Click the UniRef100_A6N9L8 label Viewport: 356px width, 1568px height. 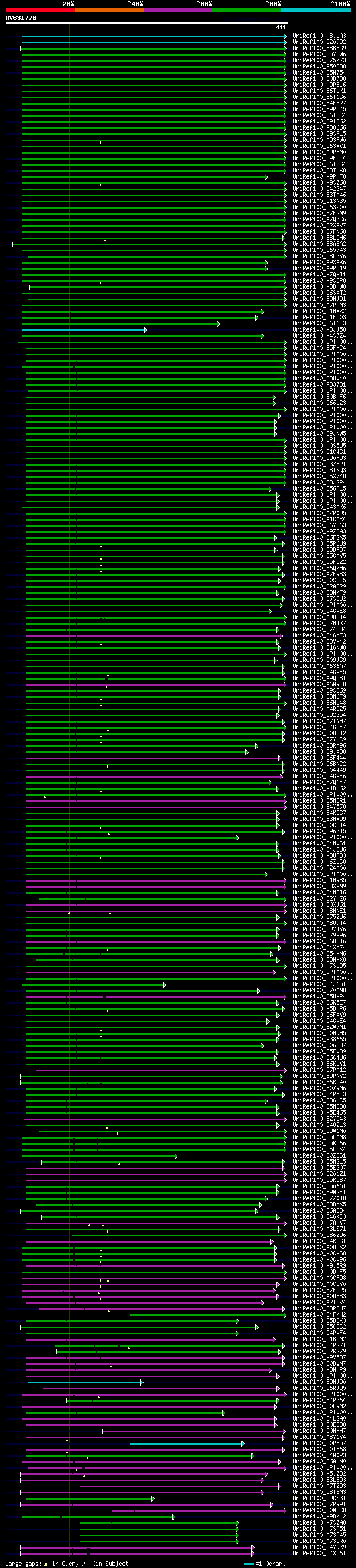(319, 684)
